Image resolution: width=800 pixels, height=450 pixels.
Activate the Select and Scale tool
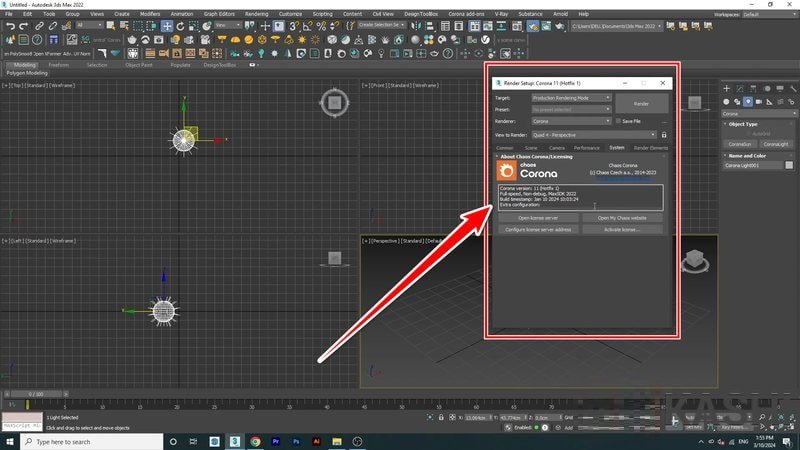point(193,26)
